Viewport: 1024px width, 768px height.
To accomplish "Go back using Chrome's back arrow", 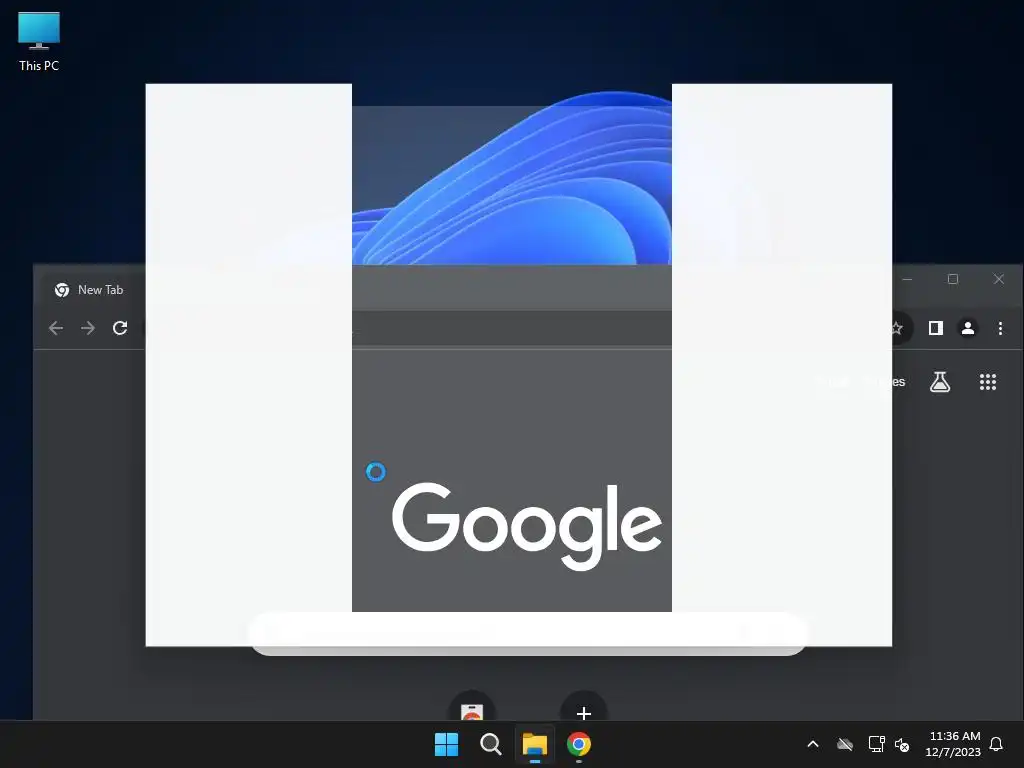I will pos(56,328).
